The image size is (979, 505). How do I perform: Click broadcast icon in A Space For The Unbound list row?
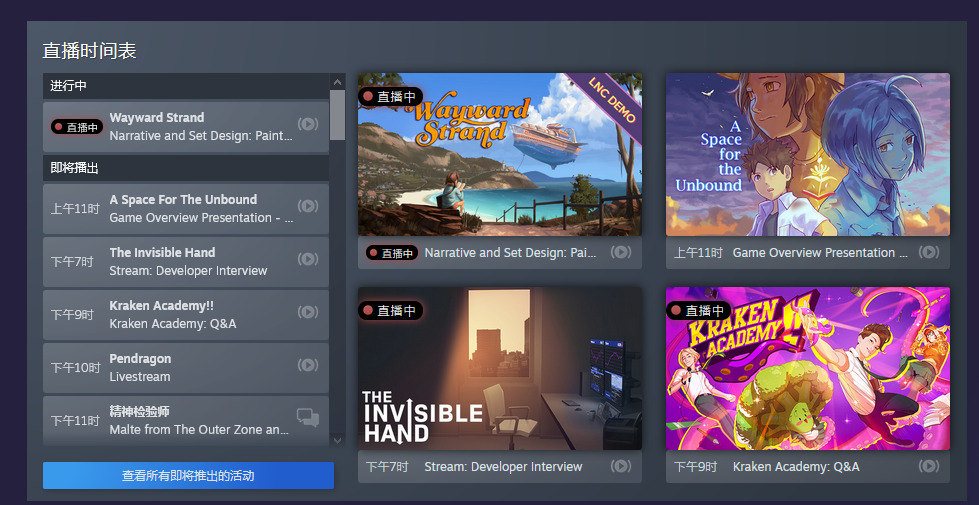pos(308,205)
